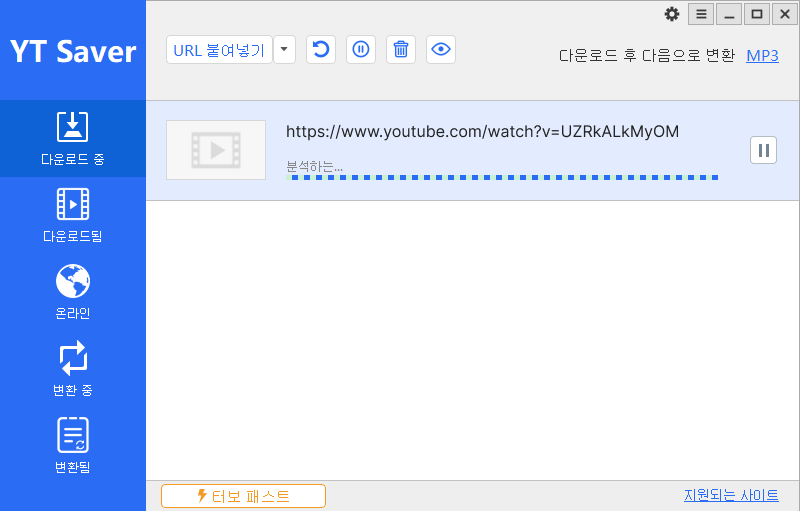Click the dotted analyzing progress bar
This screenshot has width=800, height=511.
(x=502, y=177)
